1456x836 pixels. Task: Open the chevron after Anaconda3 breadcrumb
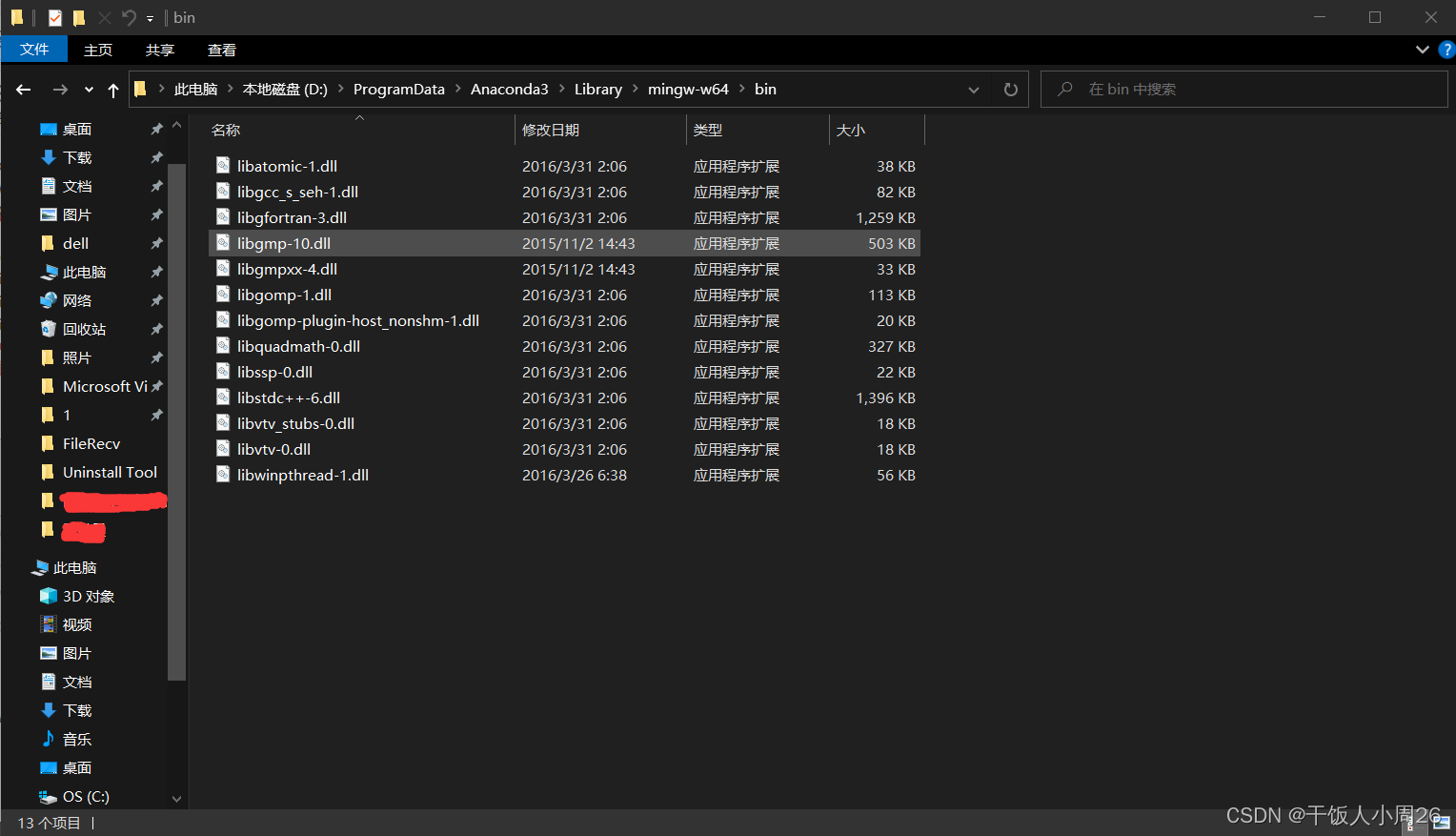(x=562, y=89)
